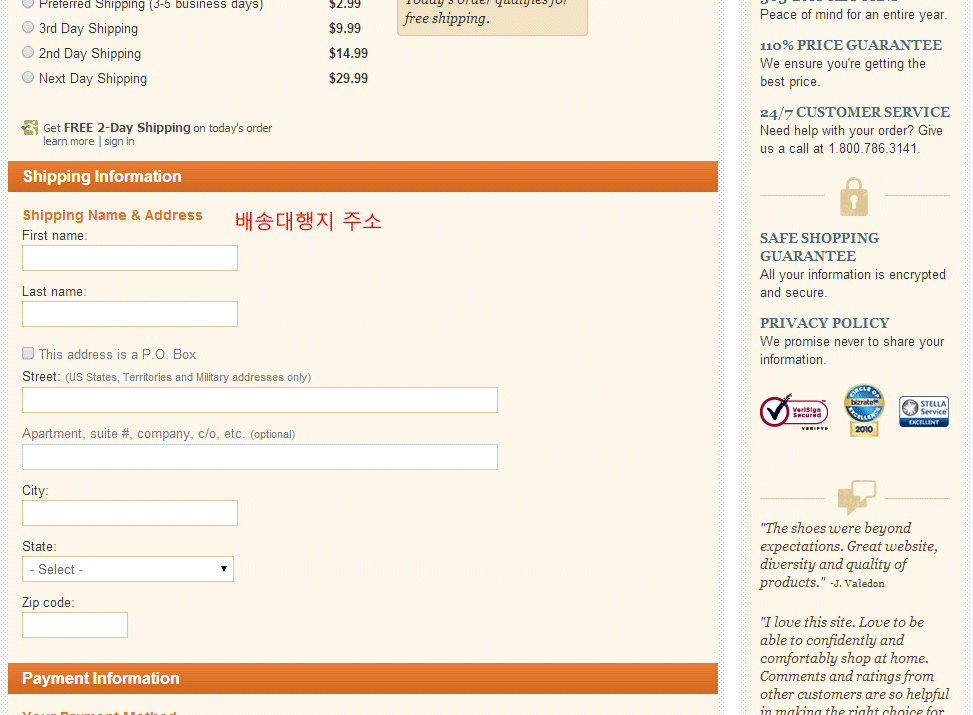Open the Privacy Policy heading
Viewport: 973px width, 715px height.
click(824, 323)
